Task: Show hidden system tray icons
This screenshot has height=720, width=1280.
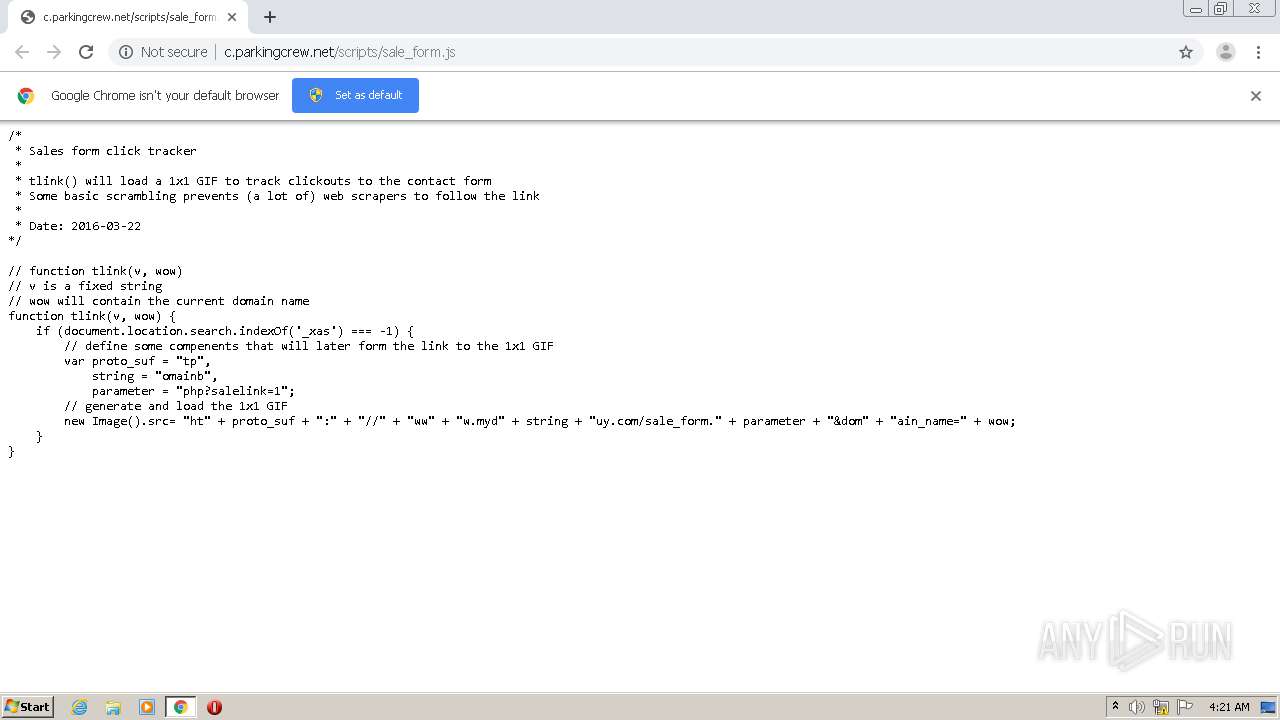Action: point(1115,707)
